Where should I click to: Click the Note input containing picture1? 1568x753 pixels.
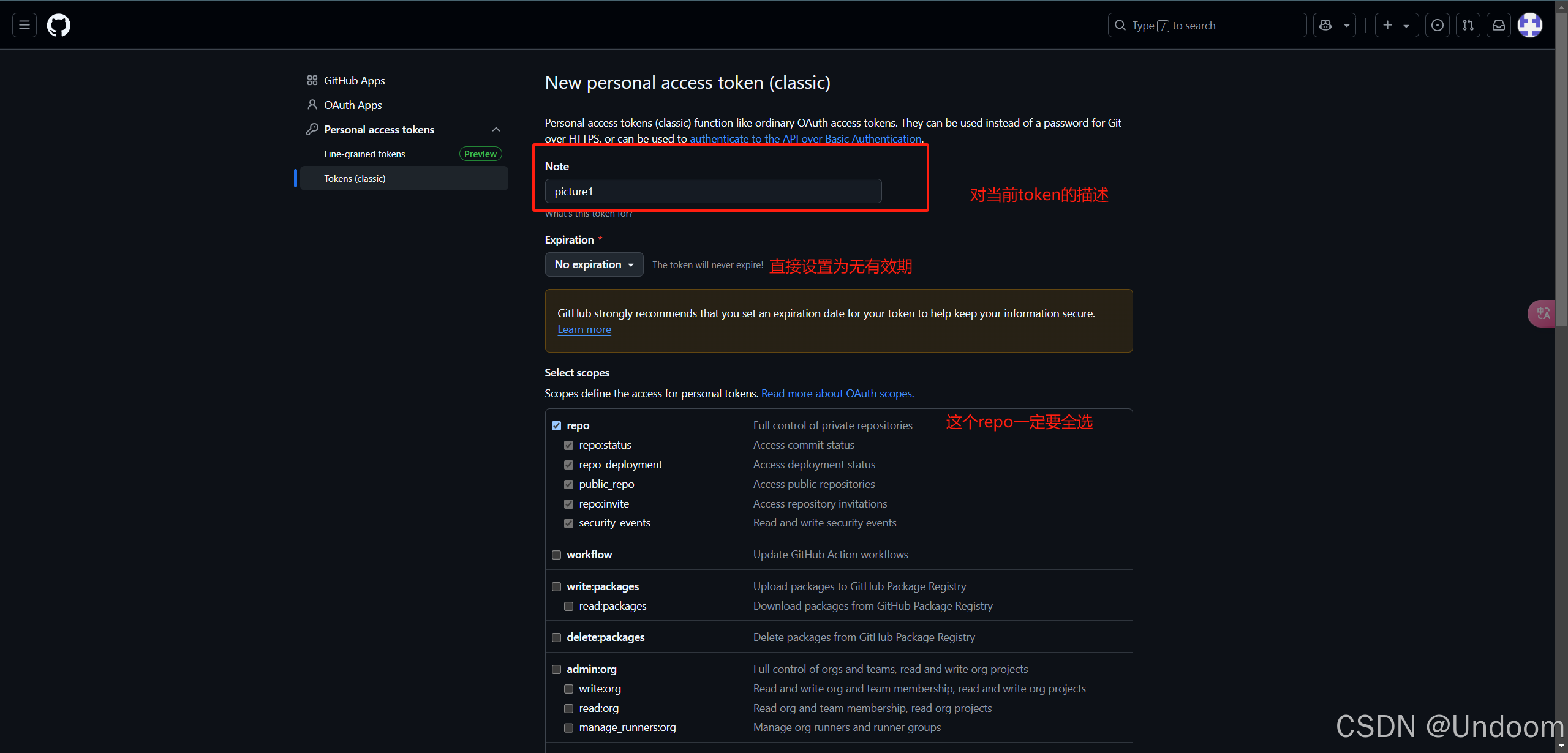tap(713, 191)
